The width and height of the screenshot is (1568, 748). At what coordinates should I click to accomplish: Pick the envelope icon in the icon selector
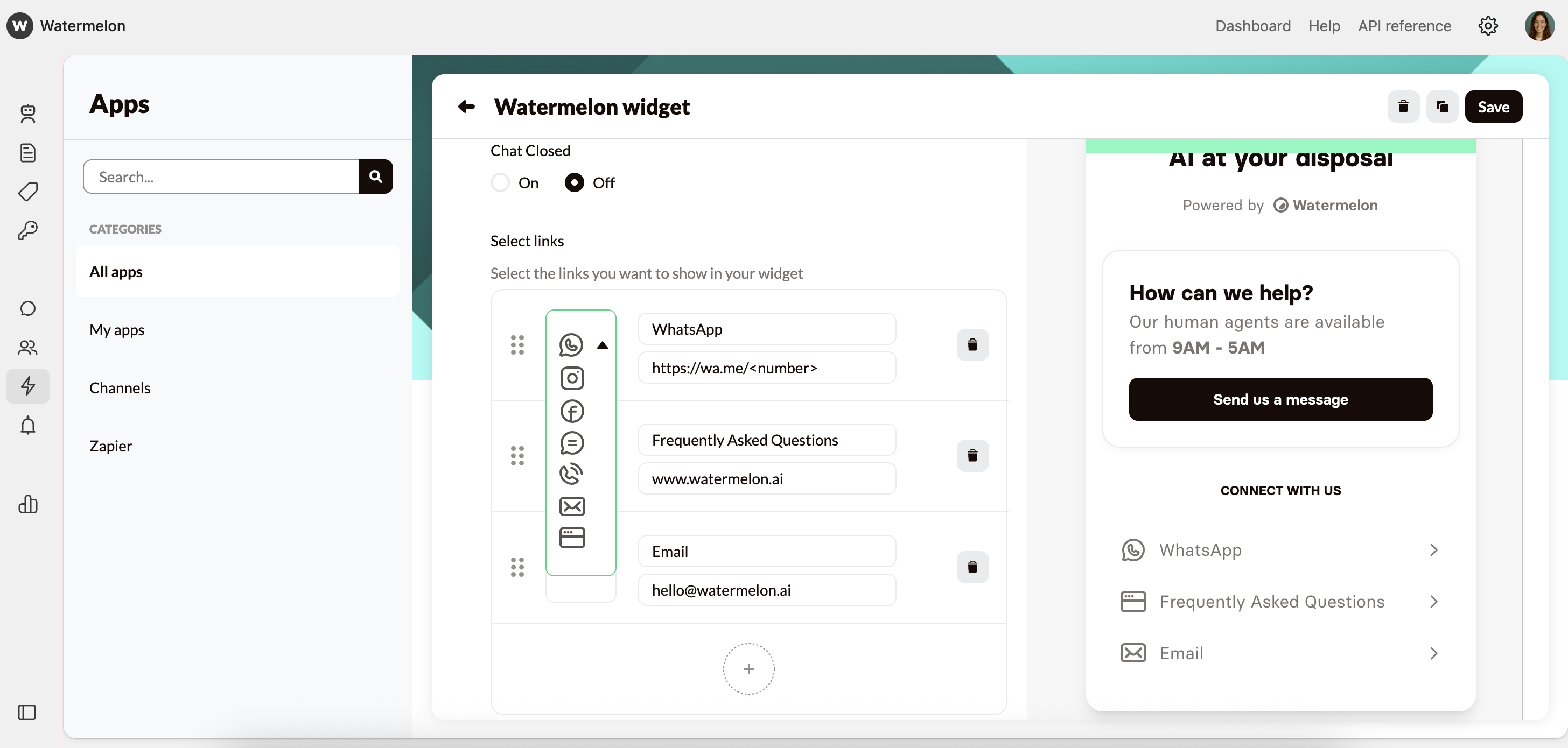point(571,506)
